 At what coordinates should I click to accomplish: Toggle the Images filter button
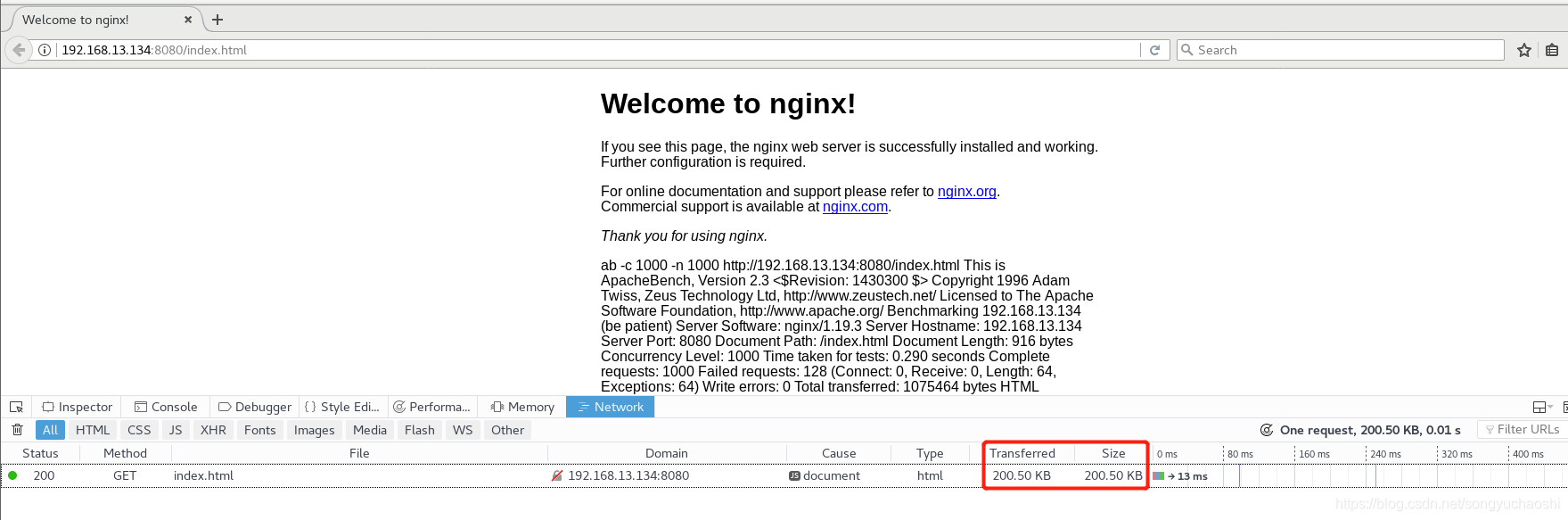[315, 430]
